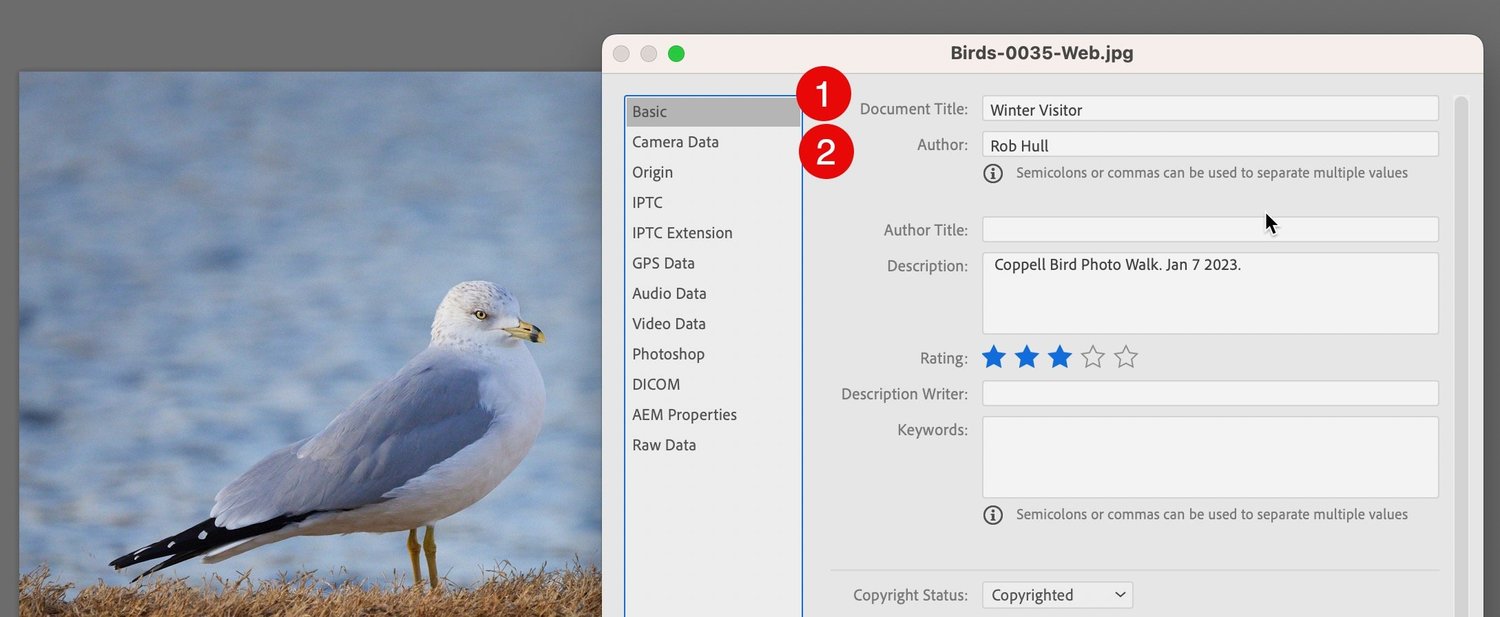Open the Copyright Status dropdown
The image size is (1500, 617).
point(1057,594)
